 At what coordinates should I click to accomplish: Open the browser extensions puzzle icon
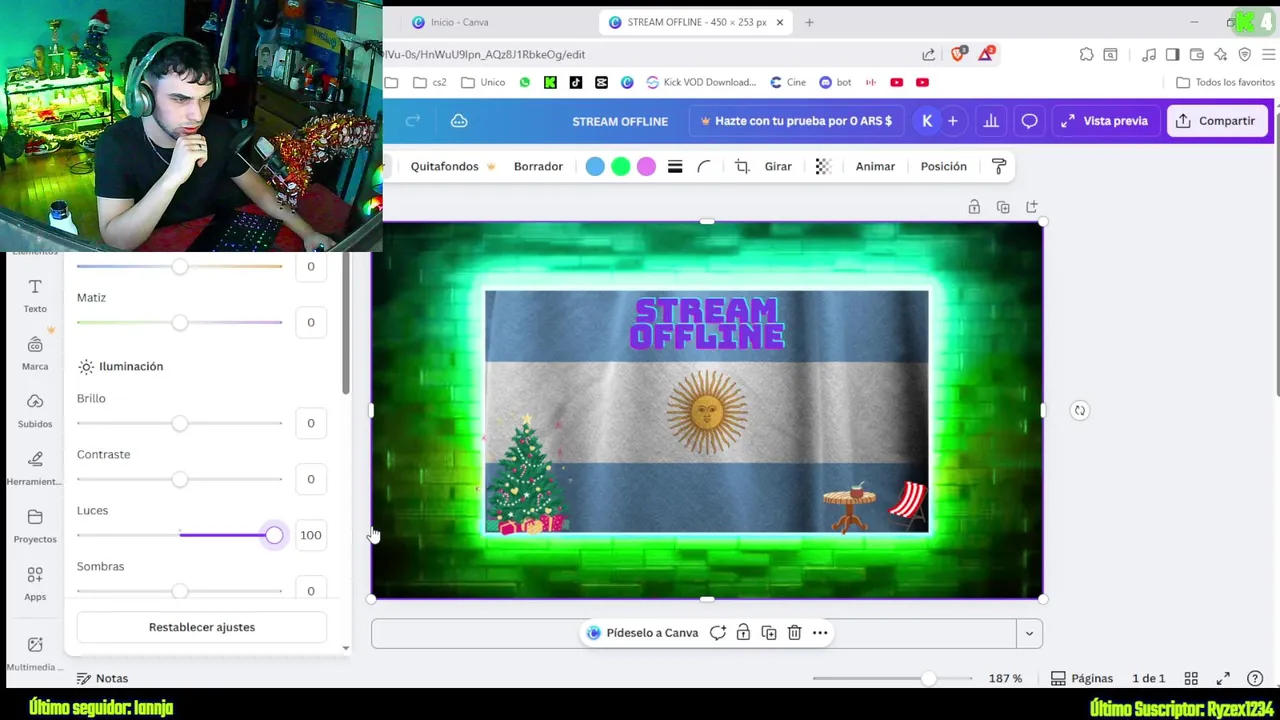(x=1087, y=54)
